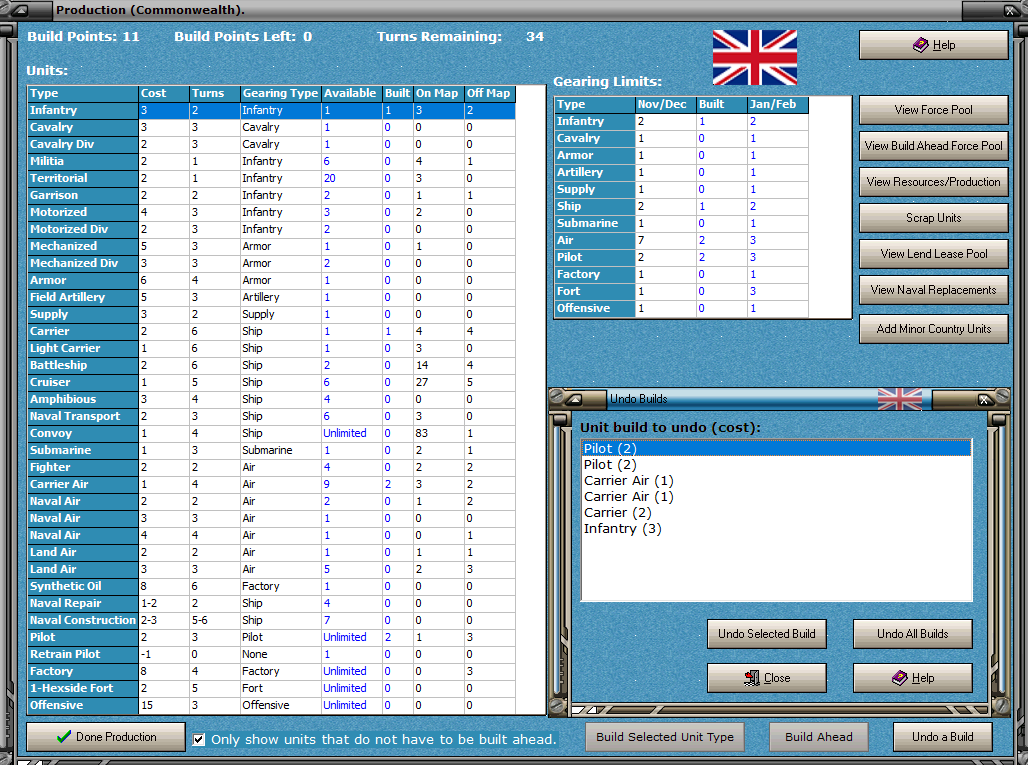Image resolution: width=1028 pixels, height=765 pixels.
Task: Click Undo a Build button
Action: tap(942, 737)
